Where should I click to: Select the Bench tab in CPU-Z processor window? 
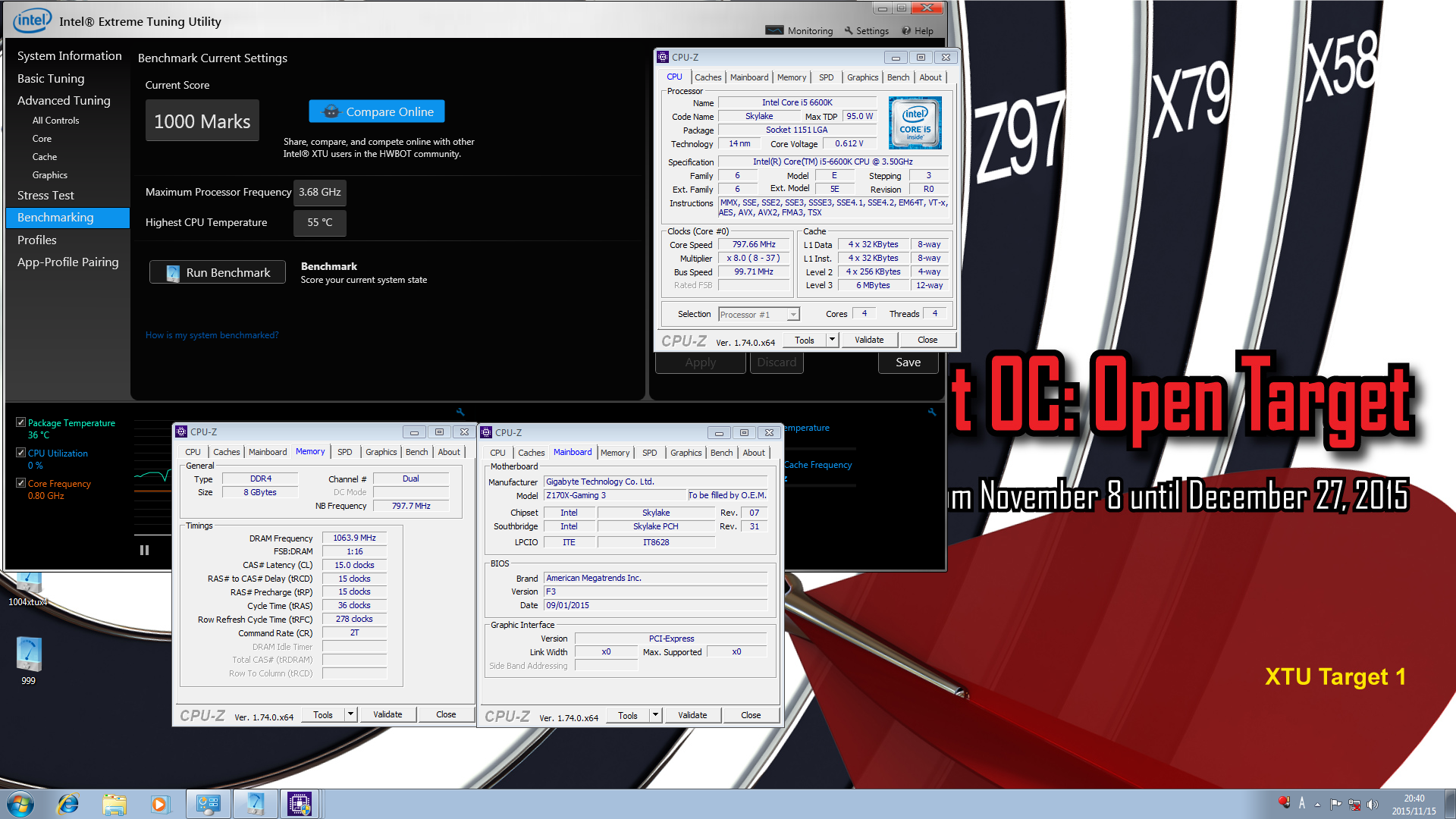[x=898, y=77]
